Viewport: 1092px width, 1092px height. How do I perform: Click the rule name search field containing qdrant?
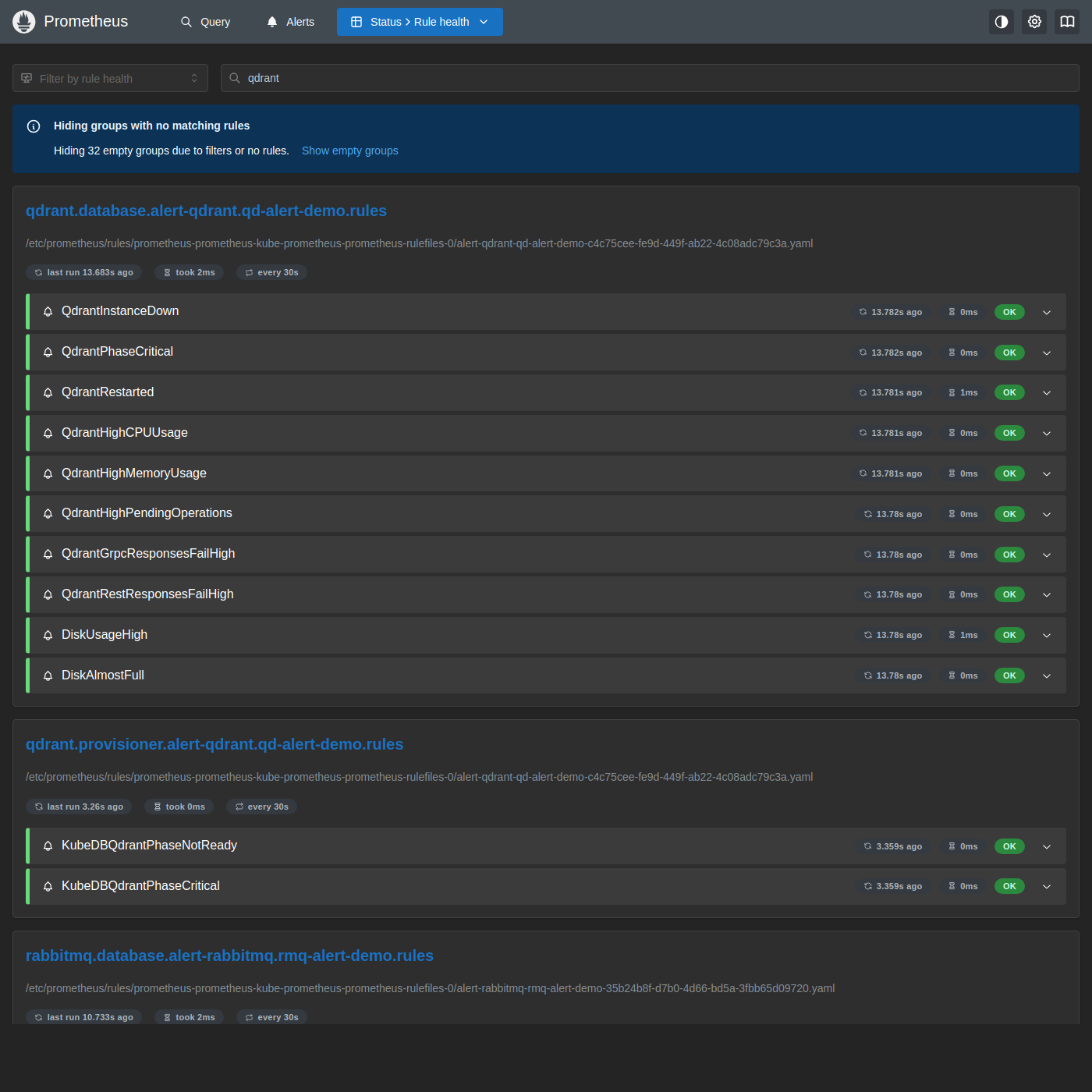[x=650, y=78]
